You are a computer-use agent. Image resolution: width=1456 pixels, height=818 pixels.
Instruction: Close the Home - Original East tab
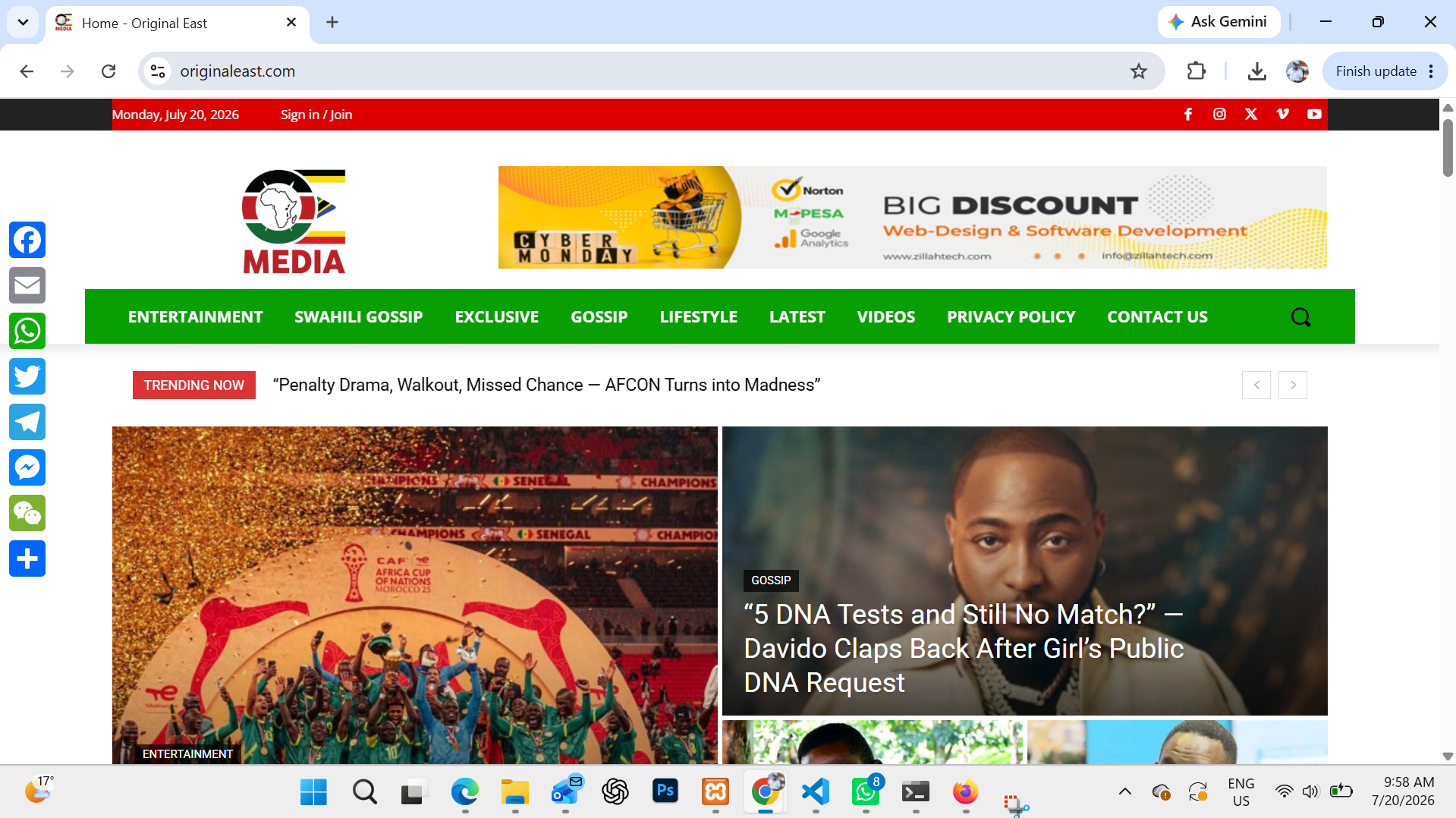291,23
